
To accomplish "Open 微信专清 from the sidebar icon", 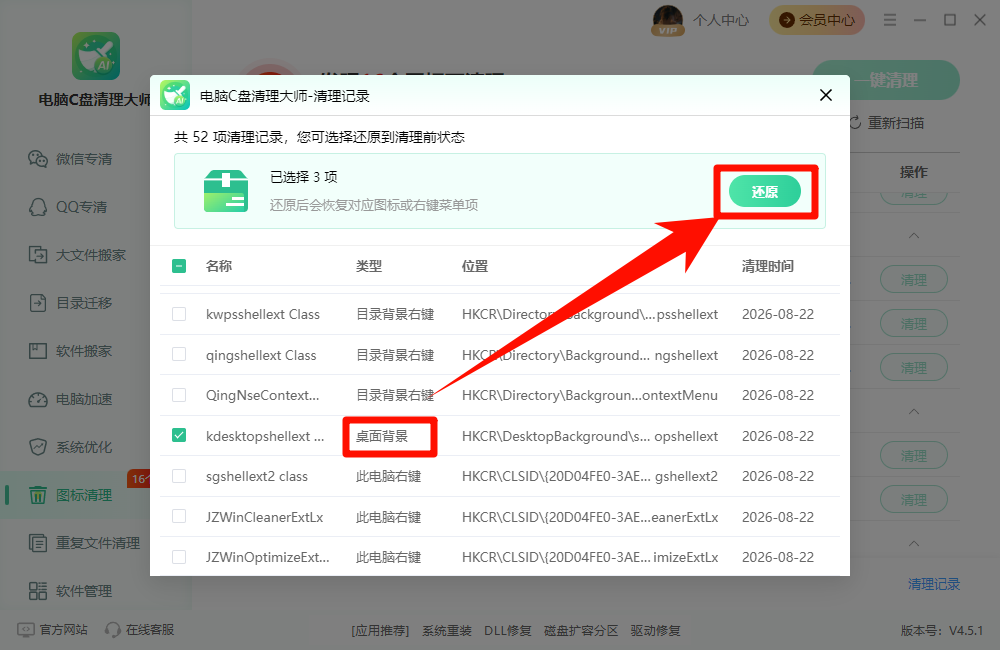I will click(x=38, y=159).
